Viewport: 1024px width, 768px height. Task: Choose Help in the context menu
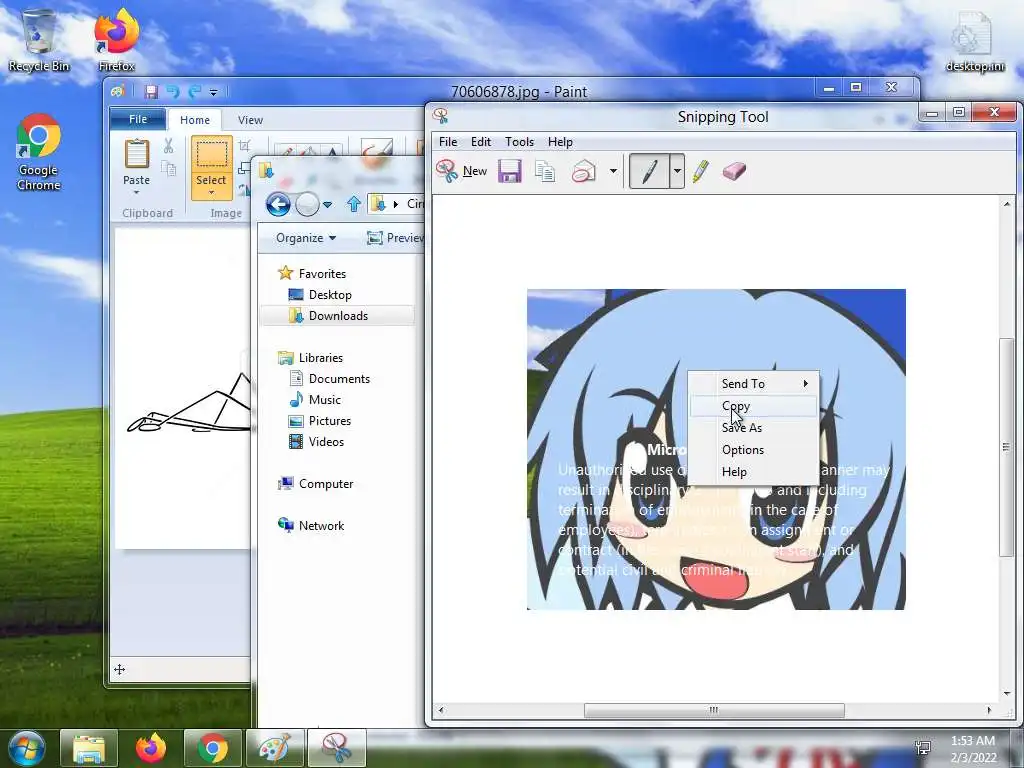tap(754, 472)
